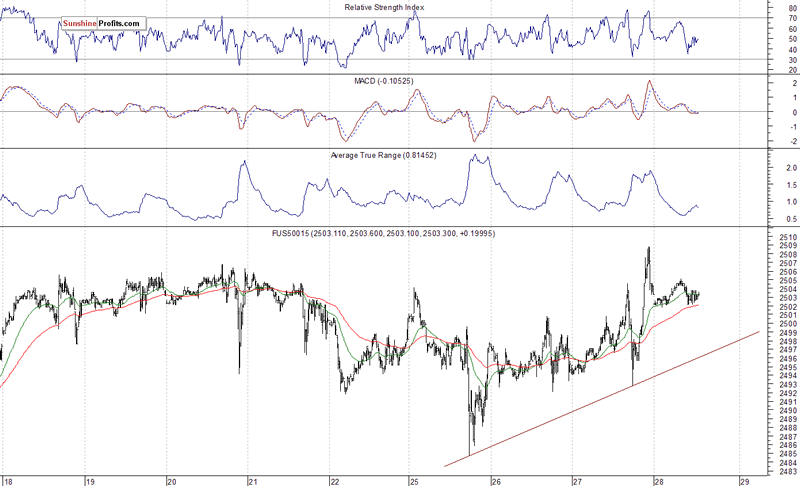This screenshot has height=486, width=800.
Task: Click date marker 18 on the time axis
Action: point(8,481)
